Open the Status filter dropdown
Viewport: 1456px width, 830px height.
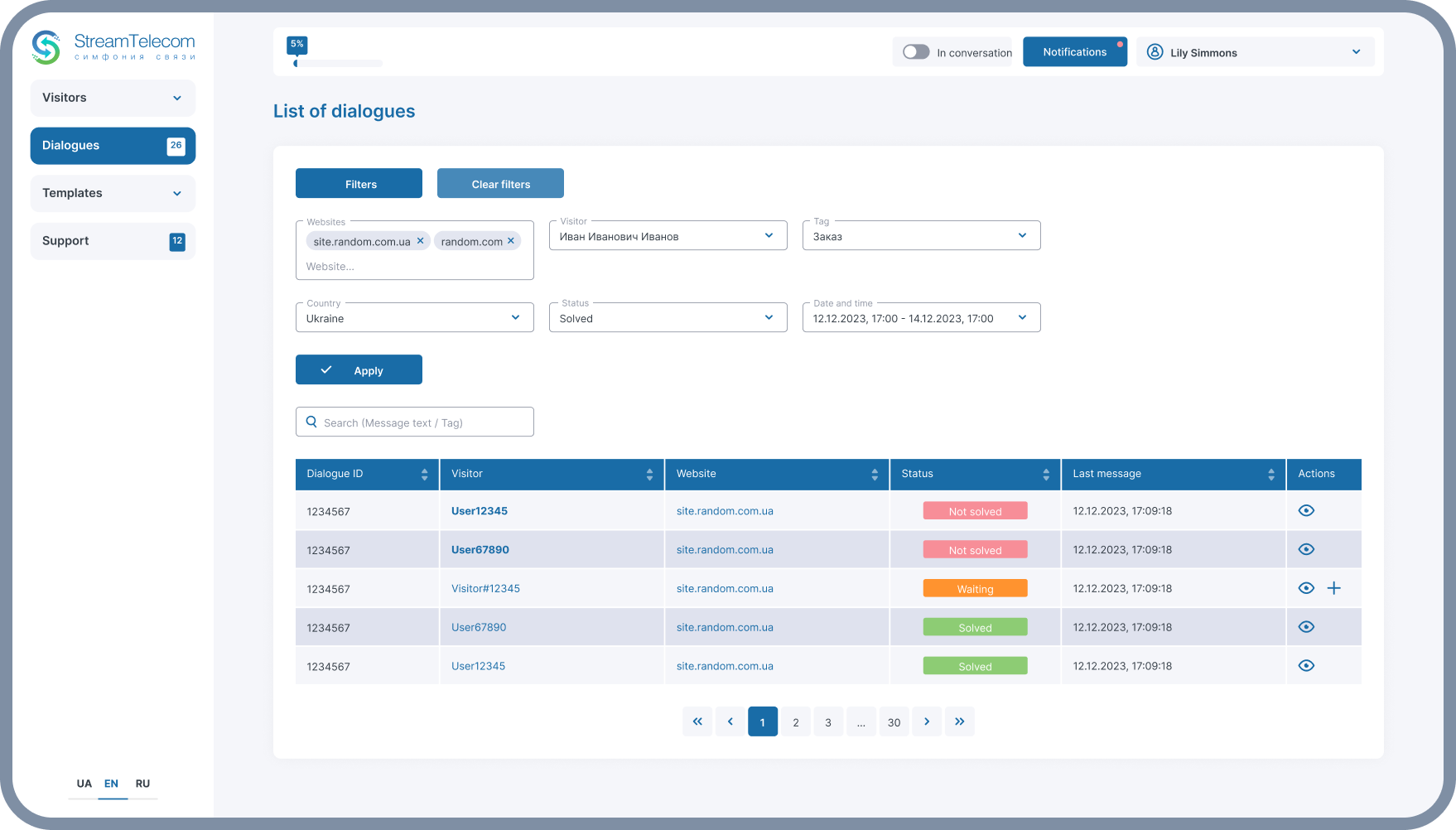(668, 318)
